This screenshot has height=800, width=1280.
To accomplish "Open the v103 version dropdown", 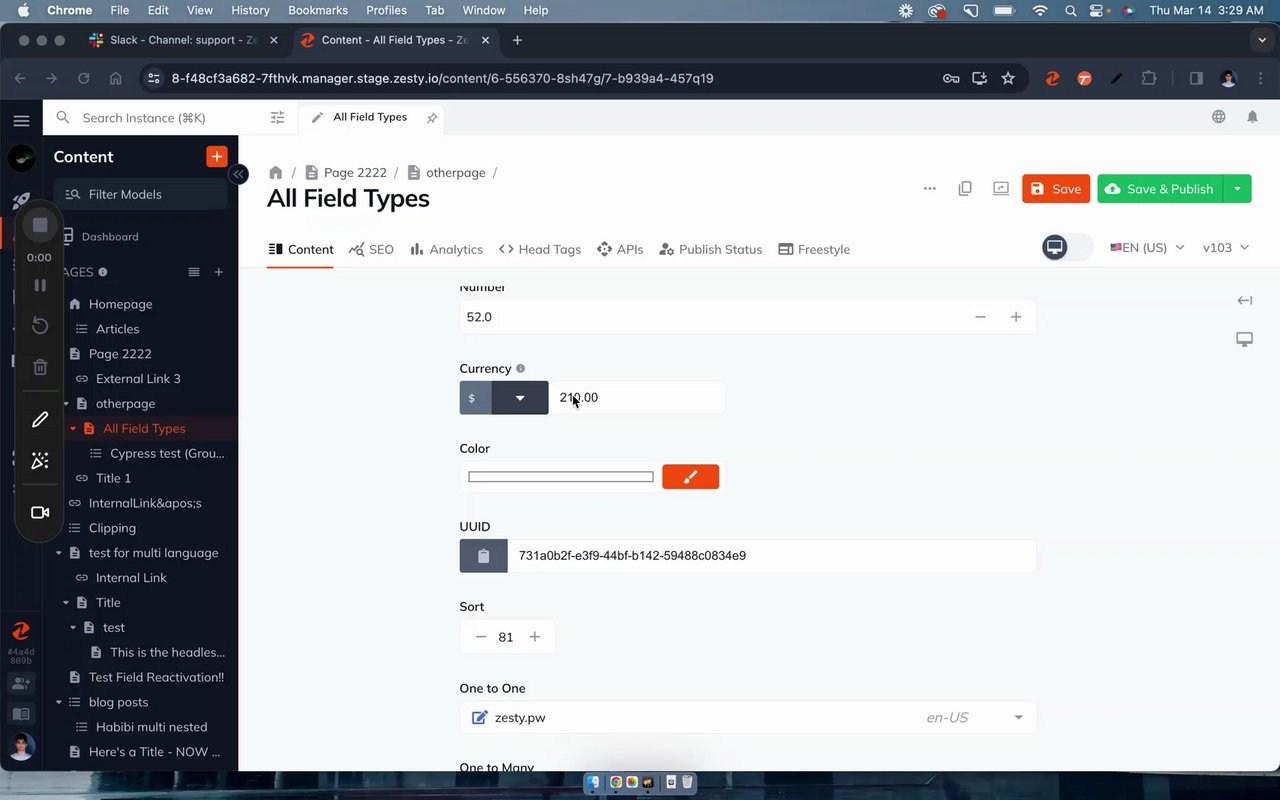I will [x=1226, y=247].
